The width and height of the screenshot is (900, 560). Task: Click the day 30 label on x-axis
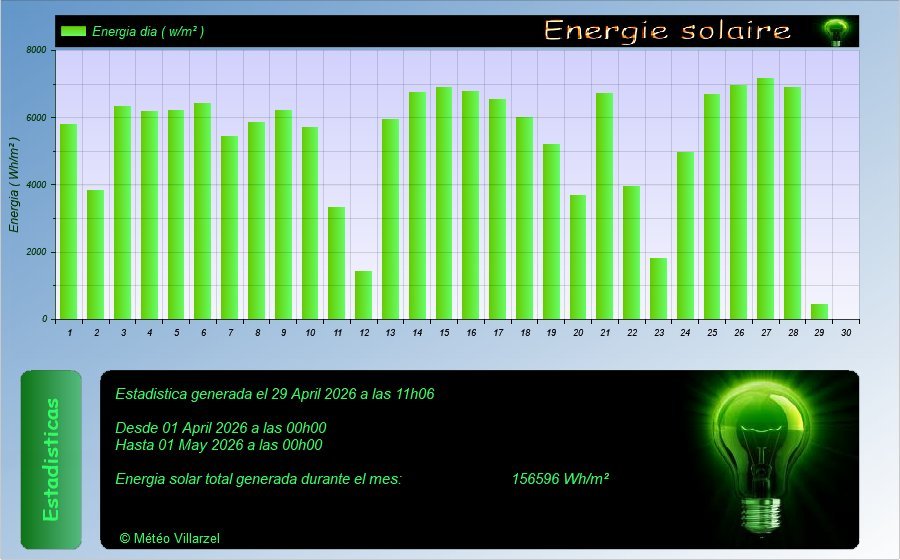[846, 332]
